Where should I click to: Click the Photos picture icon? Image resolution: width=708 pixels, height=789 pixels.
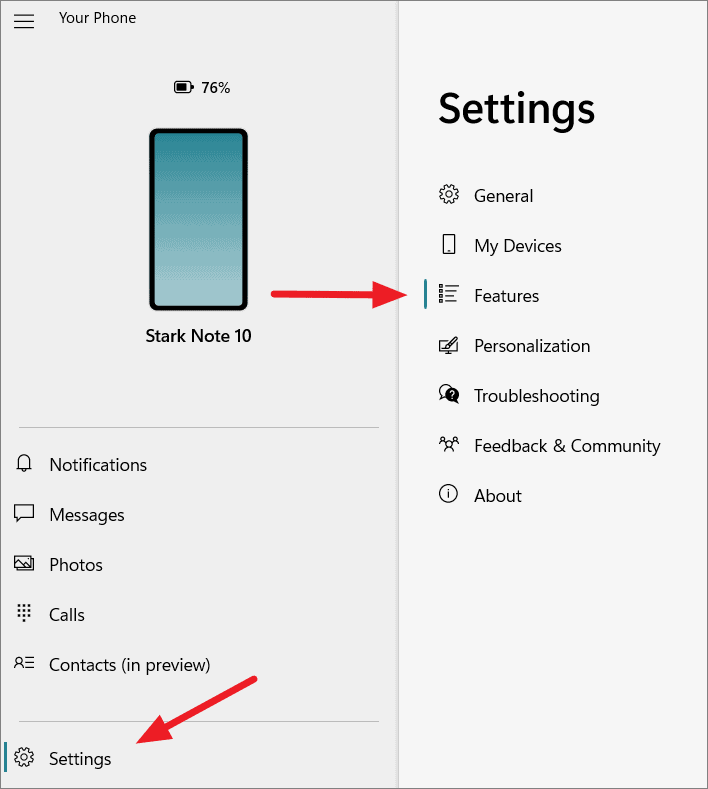tap(24, 564)
